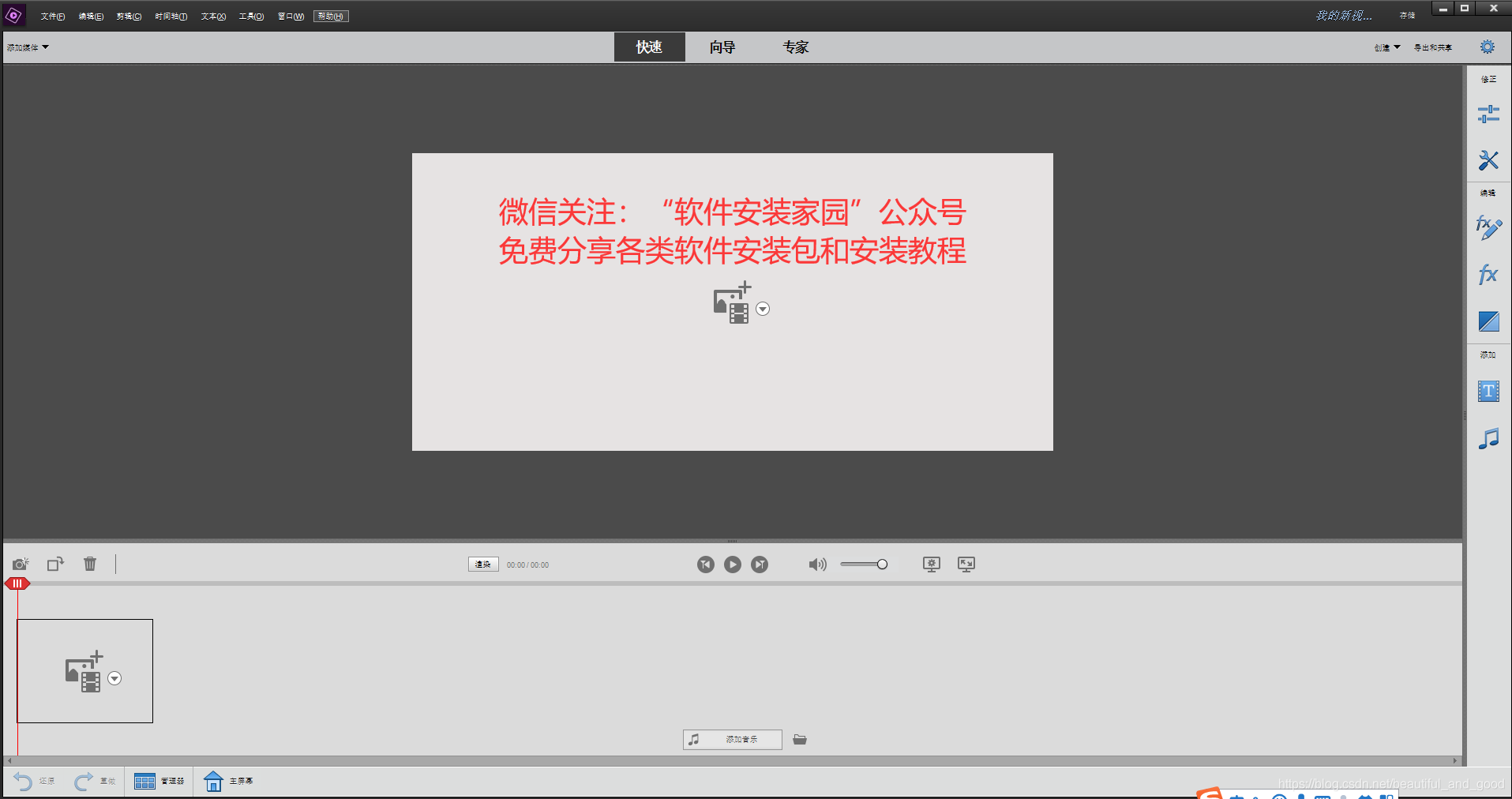
Task: Click the Premiere Elements logo icon
Action: (x=14, y=15)
